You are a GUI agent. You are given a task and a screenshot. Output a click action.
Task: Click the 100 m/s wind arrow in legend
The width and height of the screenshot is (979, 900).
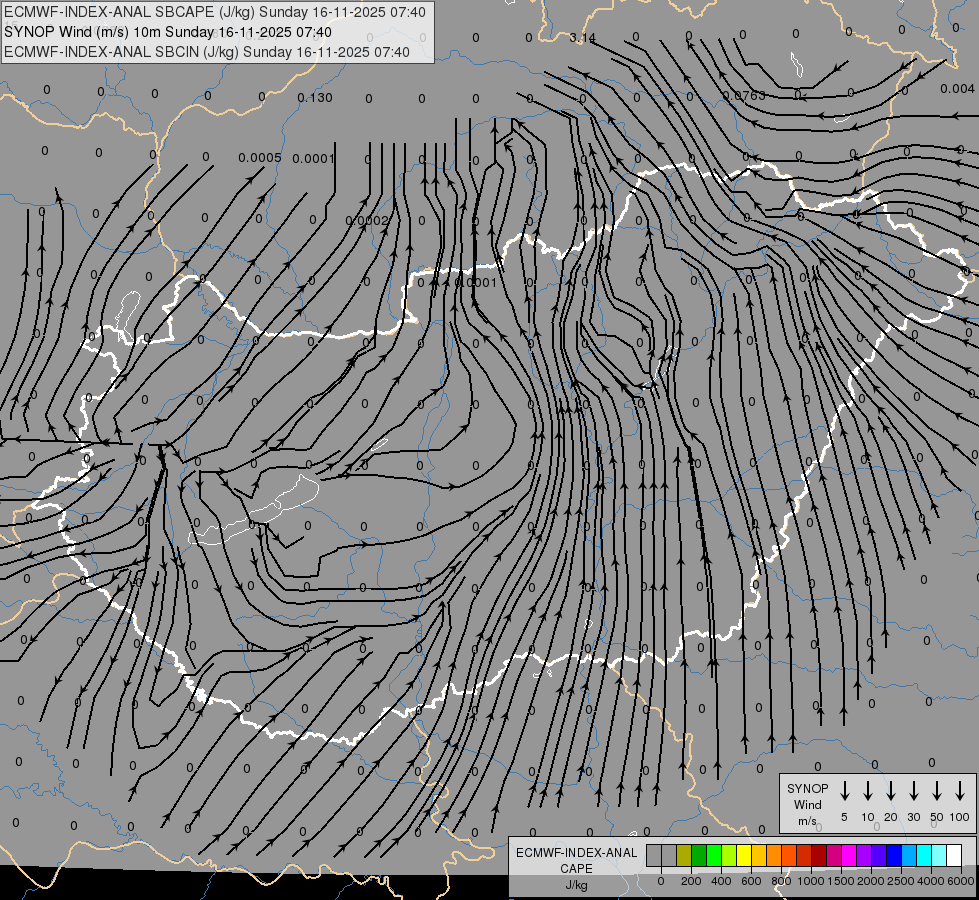pos(960,791)
